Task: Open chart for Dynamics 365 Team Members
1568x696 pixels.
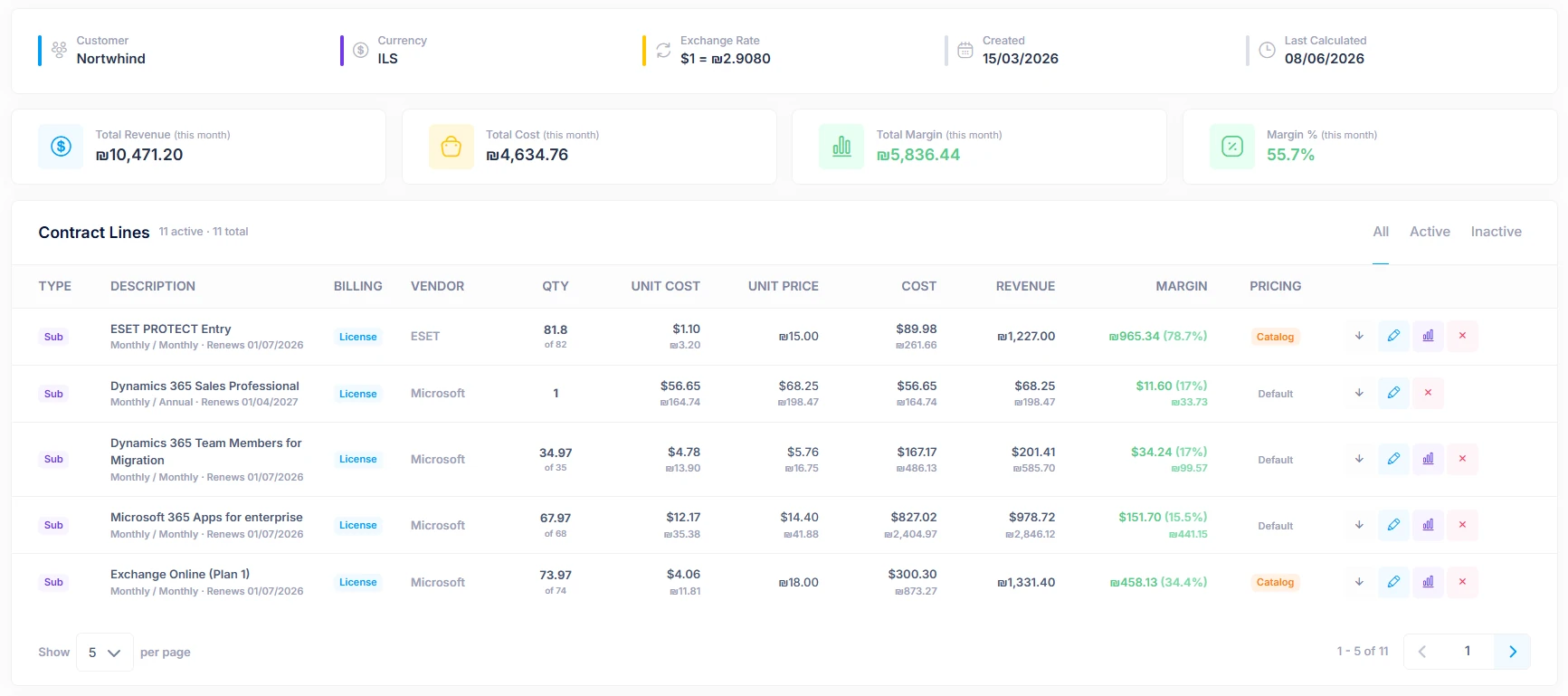Action: click(1428, 459)
